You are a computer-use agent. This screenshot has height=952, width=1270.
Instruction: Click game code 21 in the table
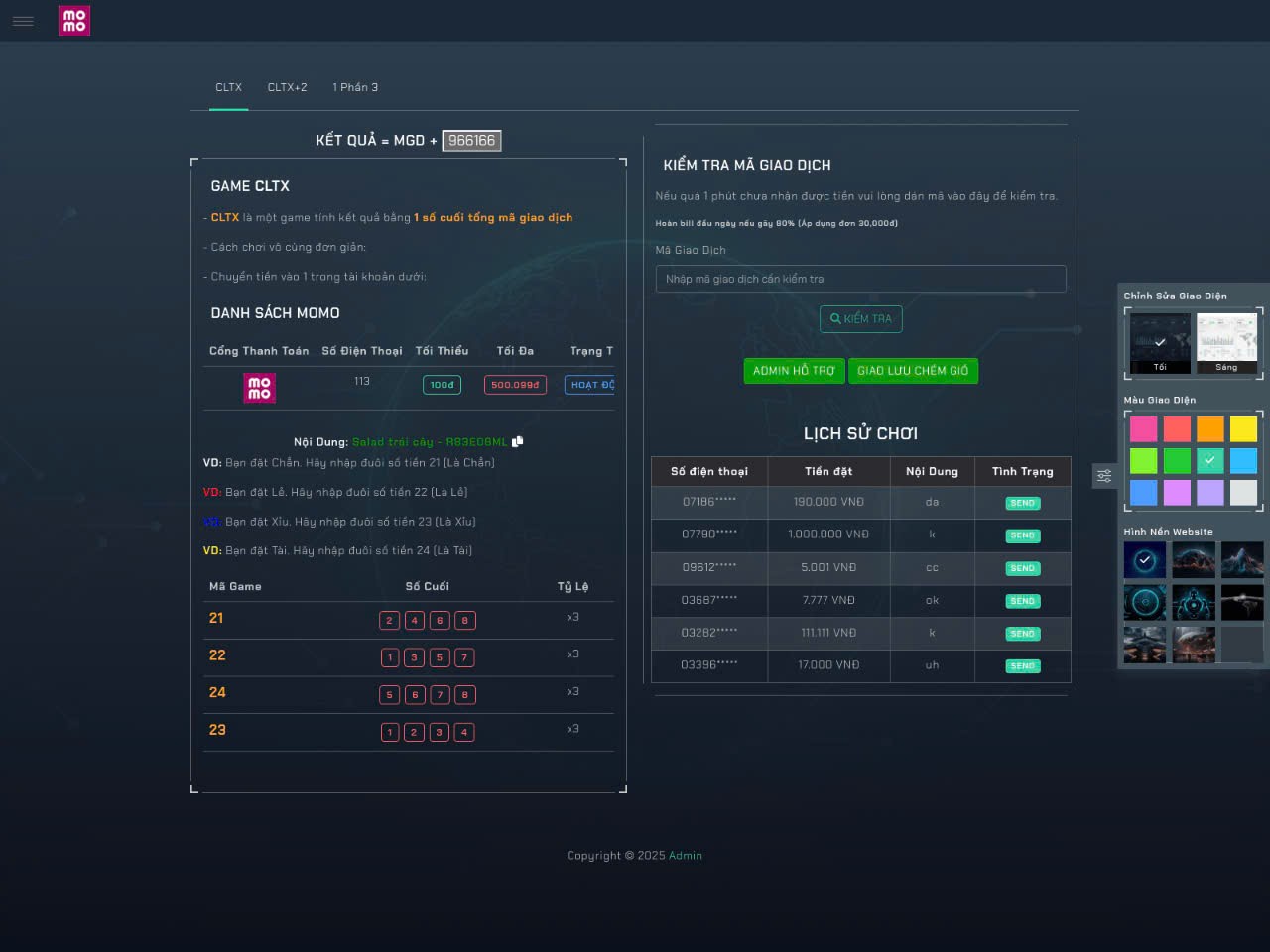[216, 618]
